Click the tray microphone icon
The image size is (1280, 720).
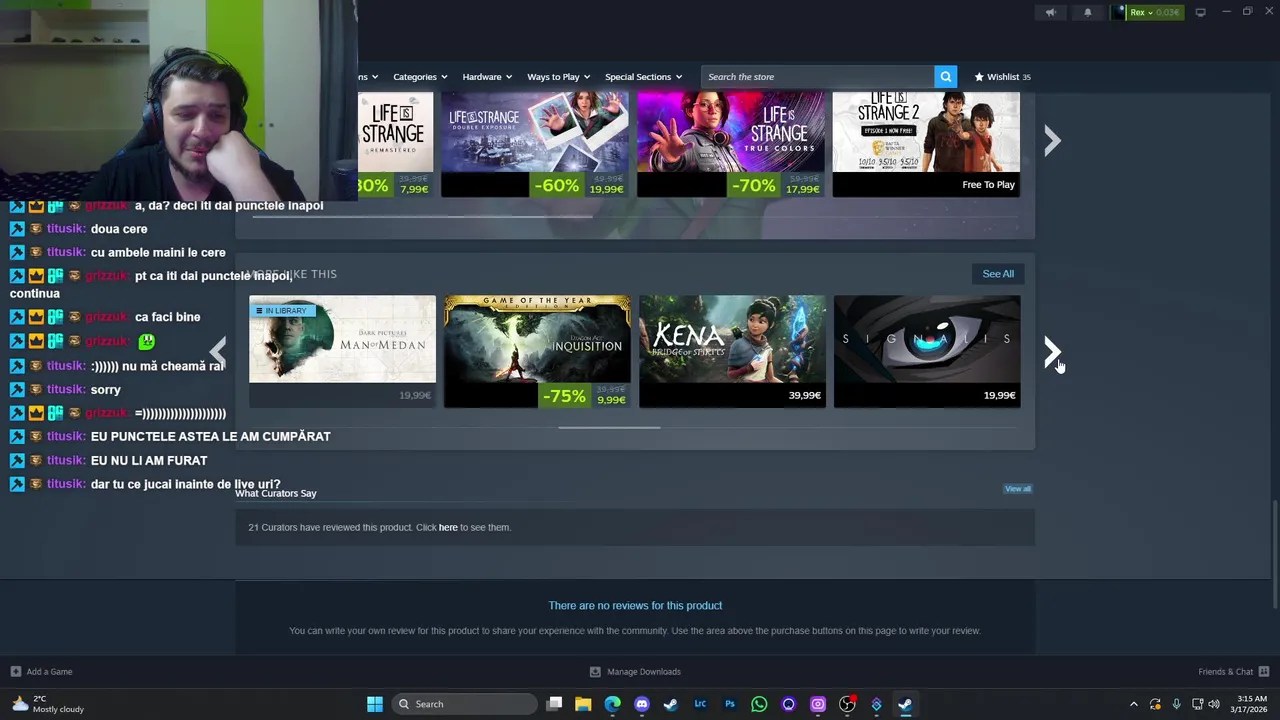click(1176, 704)
